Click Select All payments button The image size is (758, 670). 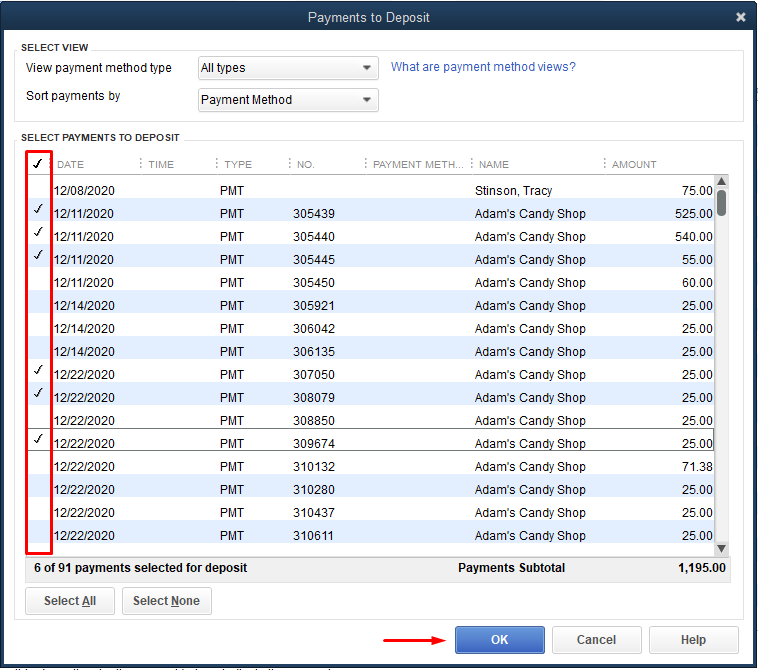[69, 601]
